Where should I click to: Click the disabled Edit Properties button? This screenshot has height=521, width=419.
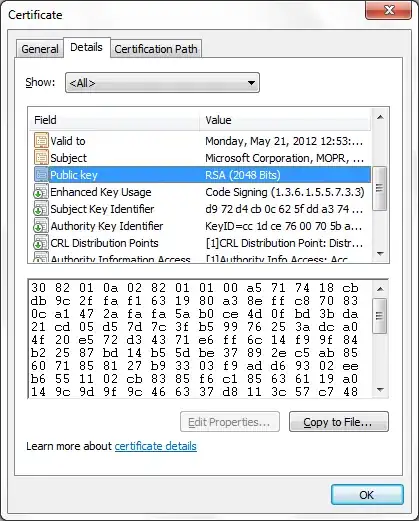(230, 422)
